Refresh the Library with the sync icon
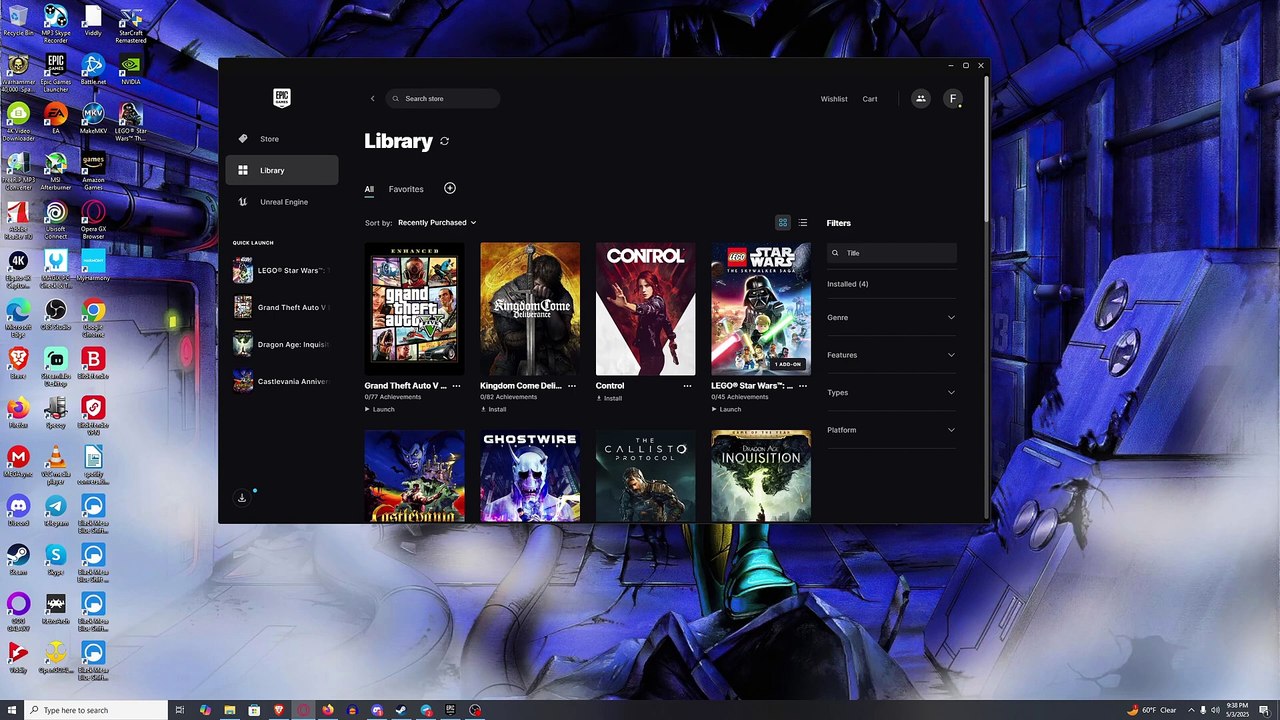The height and width of the screenshot is (720, 1280). 444,141
